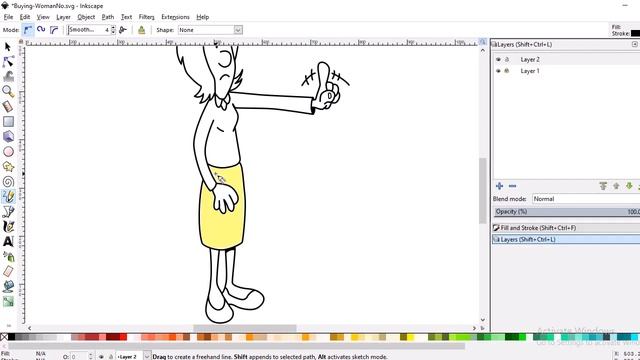Open the status bar layer selector dropdown
The height and width of the screenshot is (360, 640).
pyautogui.click(x=147, y=357)
